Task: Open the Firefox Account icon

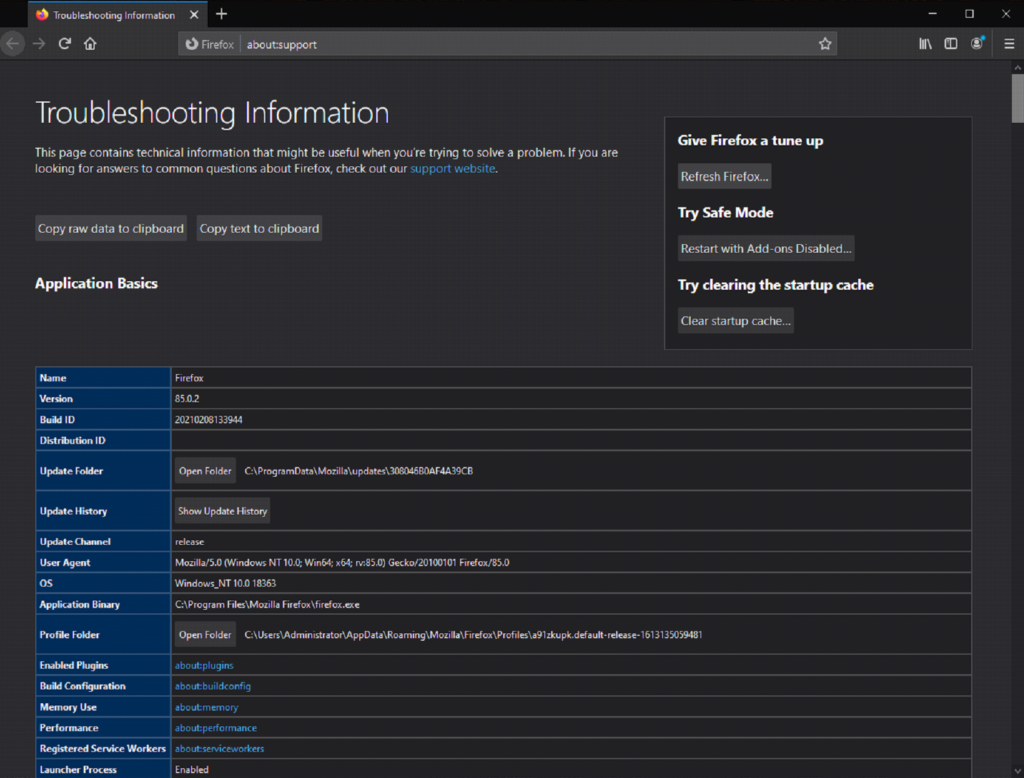Action: [x=977, y=44]
